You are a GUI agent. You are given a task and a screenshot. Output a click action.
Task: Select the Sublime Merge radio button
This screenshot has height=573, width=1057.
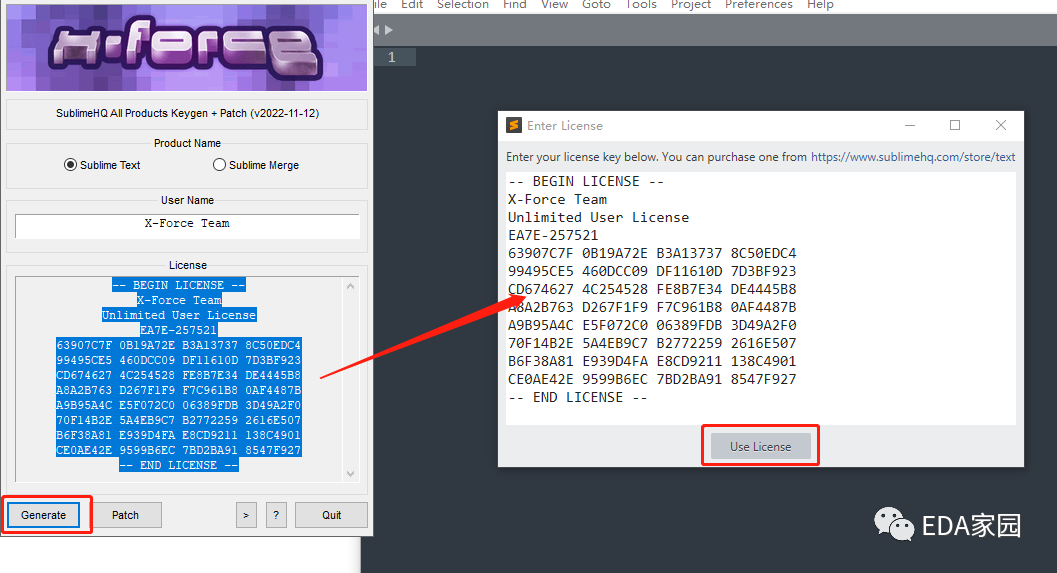pyautogui.click(x=219, y=165)
